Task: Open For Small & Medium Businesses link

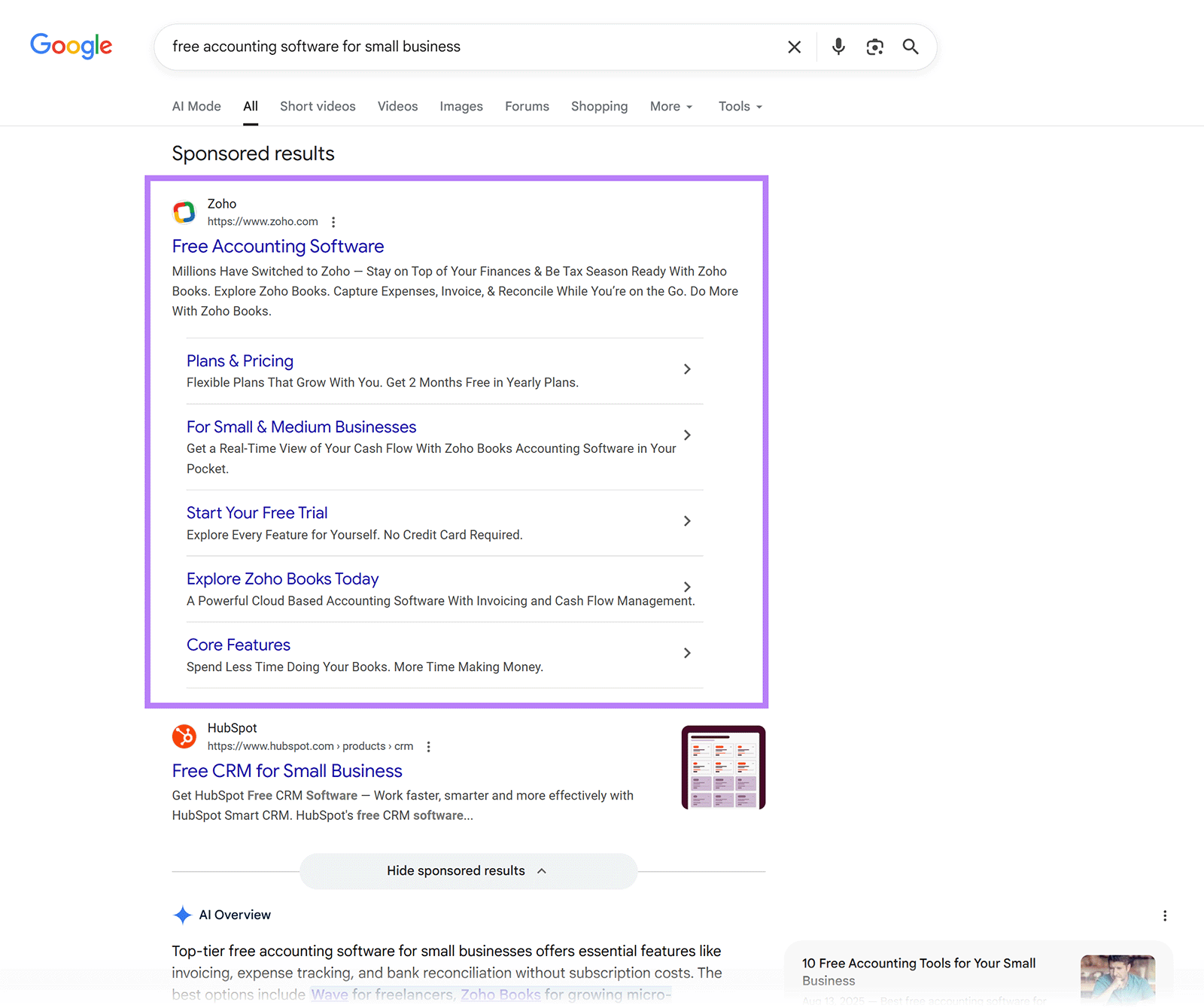Action: [x=301, y=427]
